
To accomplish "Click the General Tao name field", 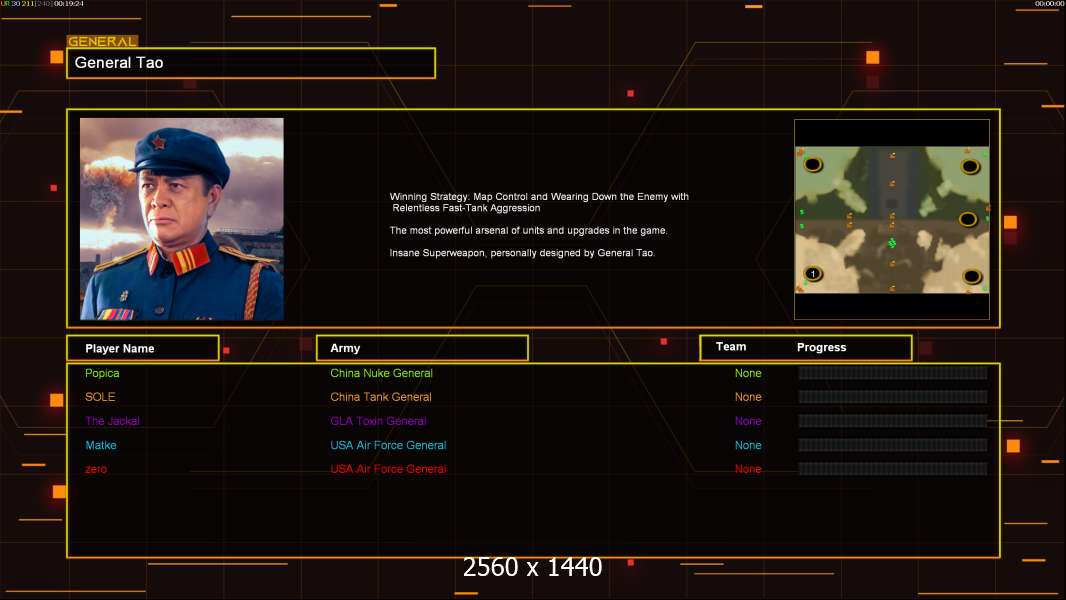I will tap(251, 63).
